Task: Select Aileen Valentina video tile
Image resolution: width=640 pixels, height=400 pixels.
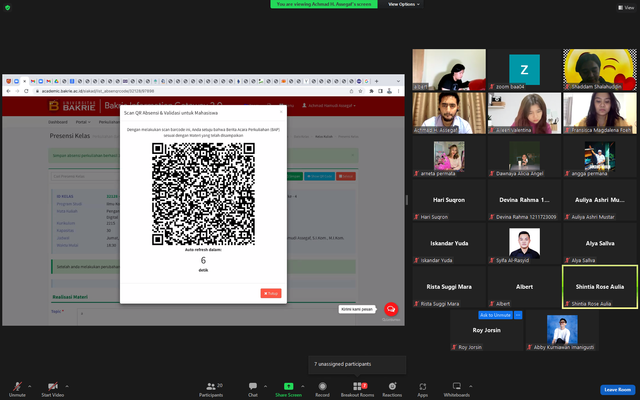Action: click(x=524, y=113)
